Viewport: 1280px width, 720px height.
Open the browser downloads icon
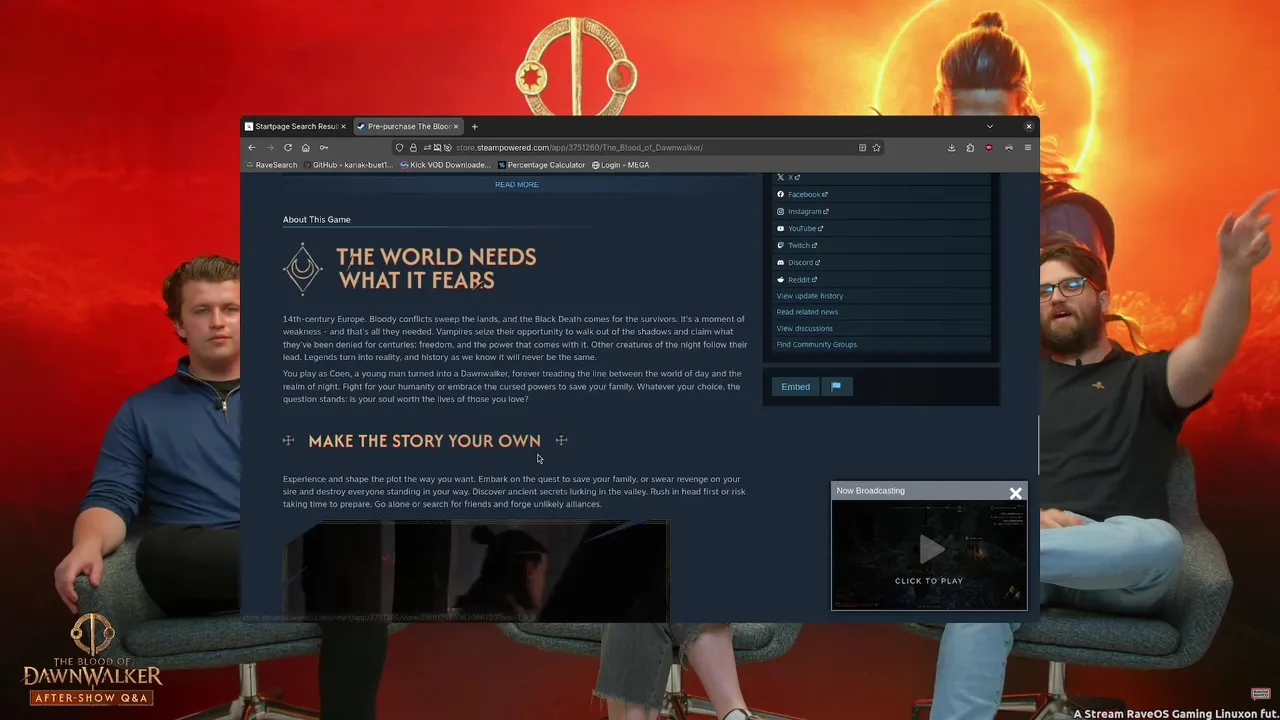951,148
